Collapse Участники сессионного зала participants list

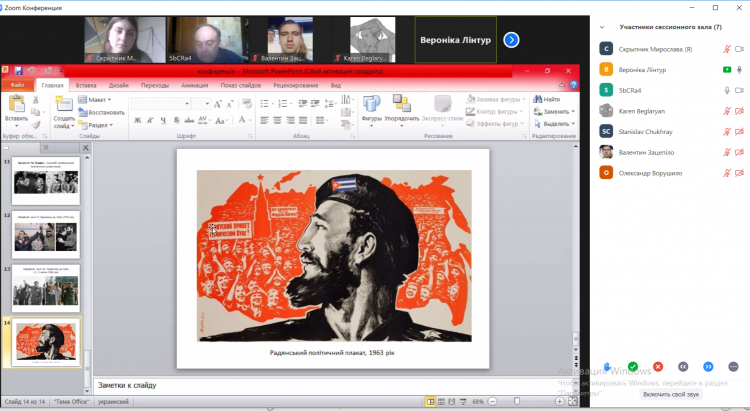pos(602,27)
